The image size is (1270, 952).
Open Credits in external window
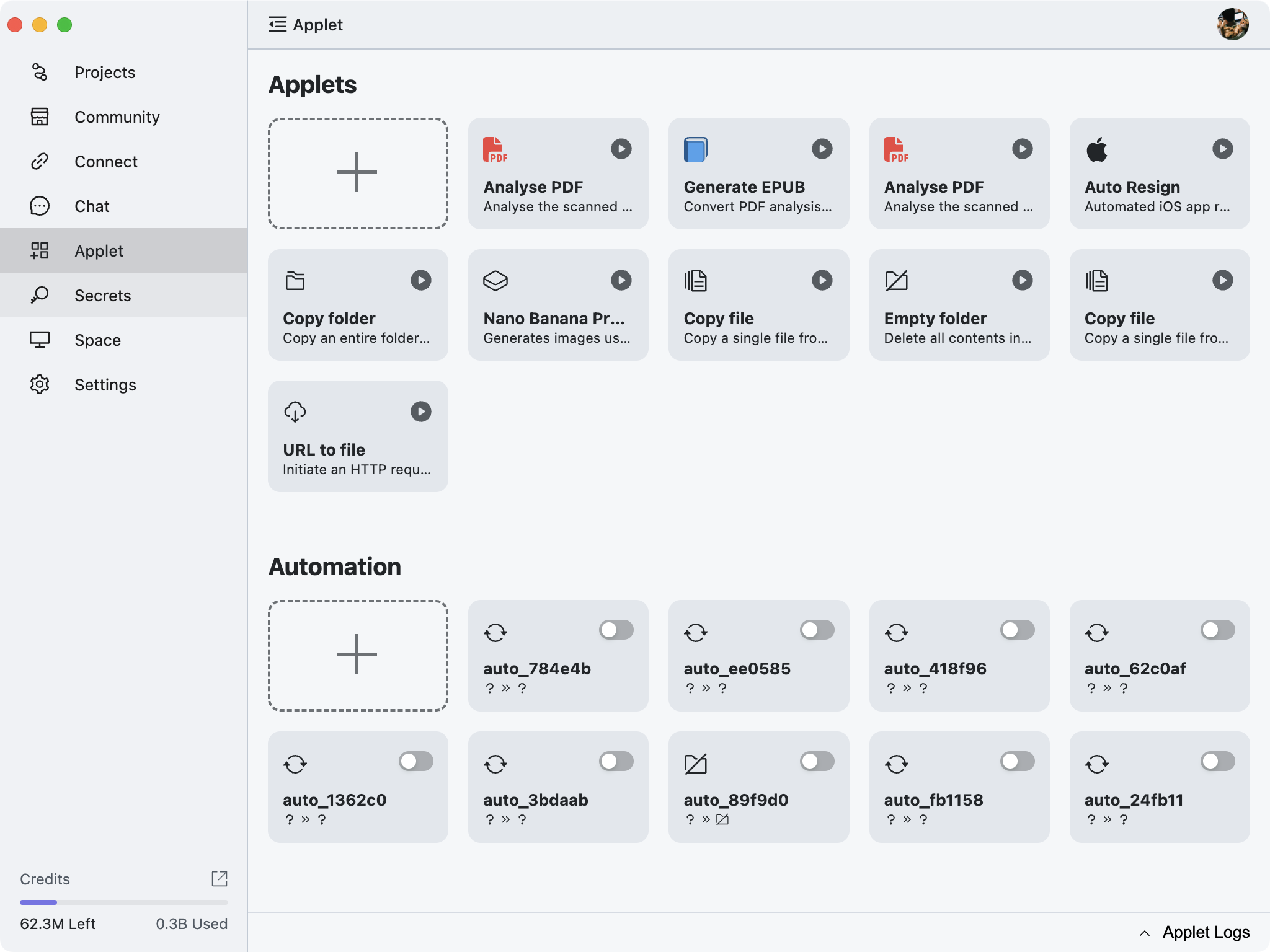(220, 879)
